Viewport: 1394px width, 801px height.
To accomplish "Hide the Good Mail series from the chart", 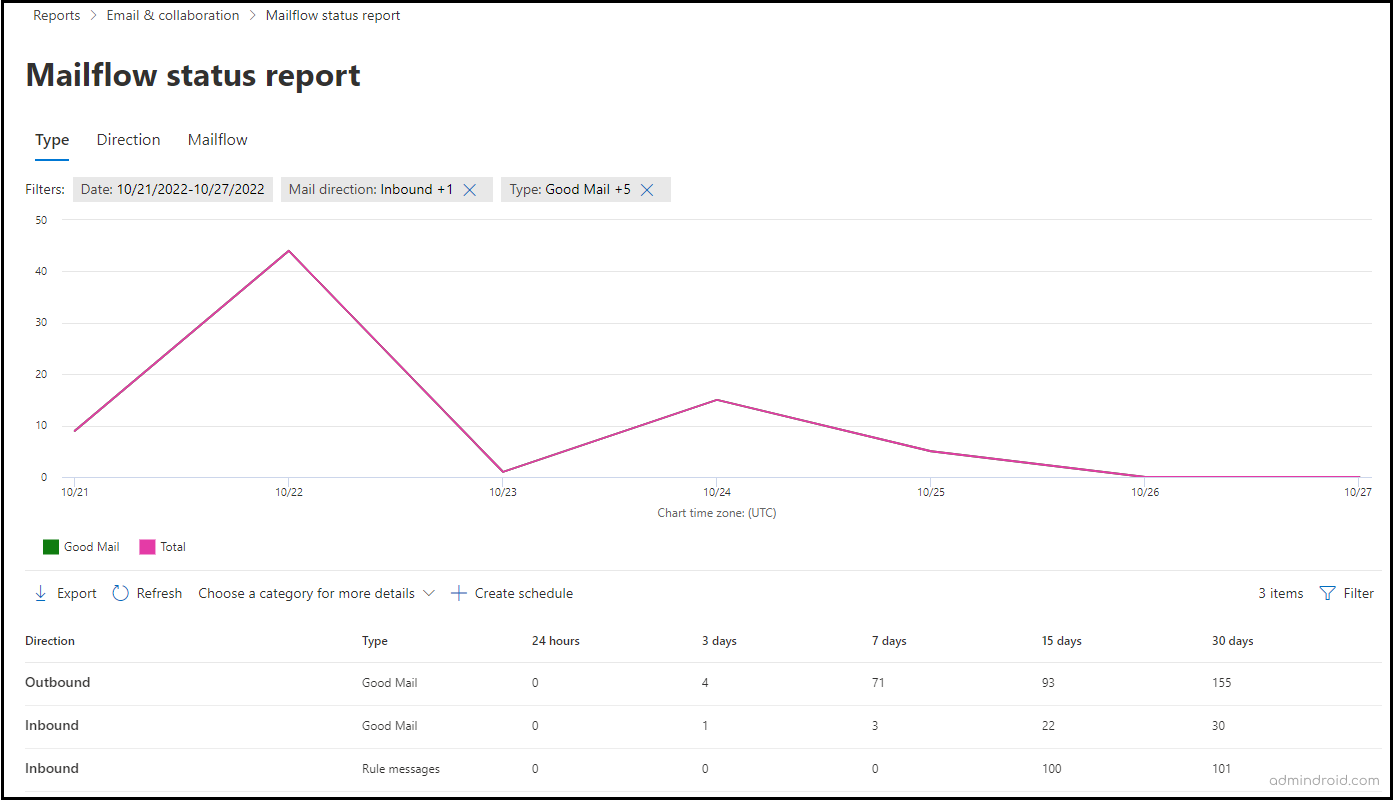I will tap(81, 546).
